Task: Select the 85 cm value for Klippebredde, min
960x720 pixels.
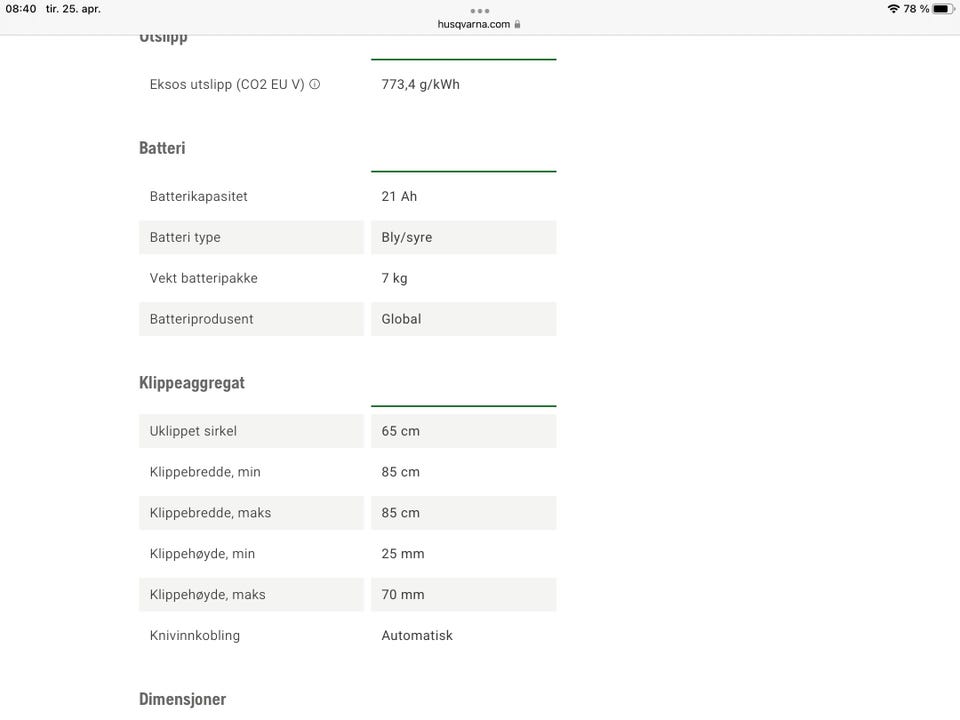Action: [401, 472]
